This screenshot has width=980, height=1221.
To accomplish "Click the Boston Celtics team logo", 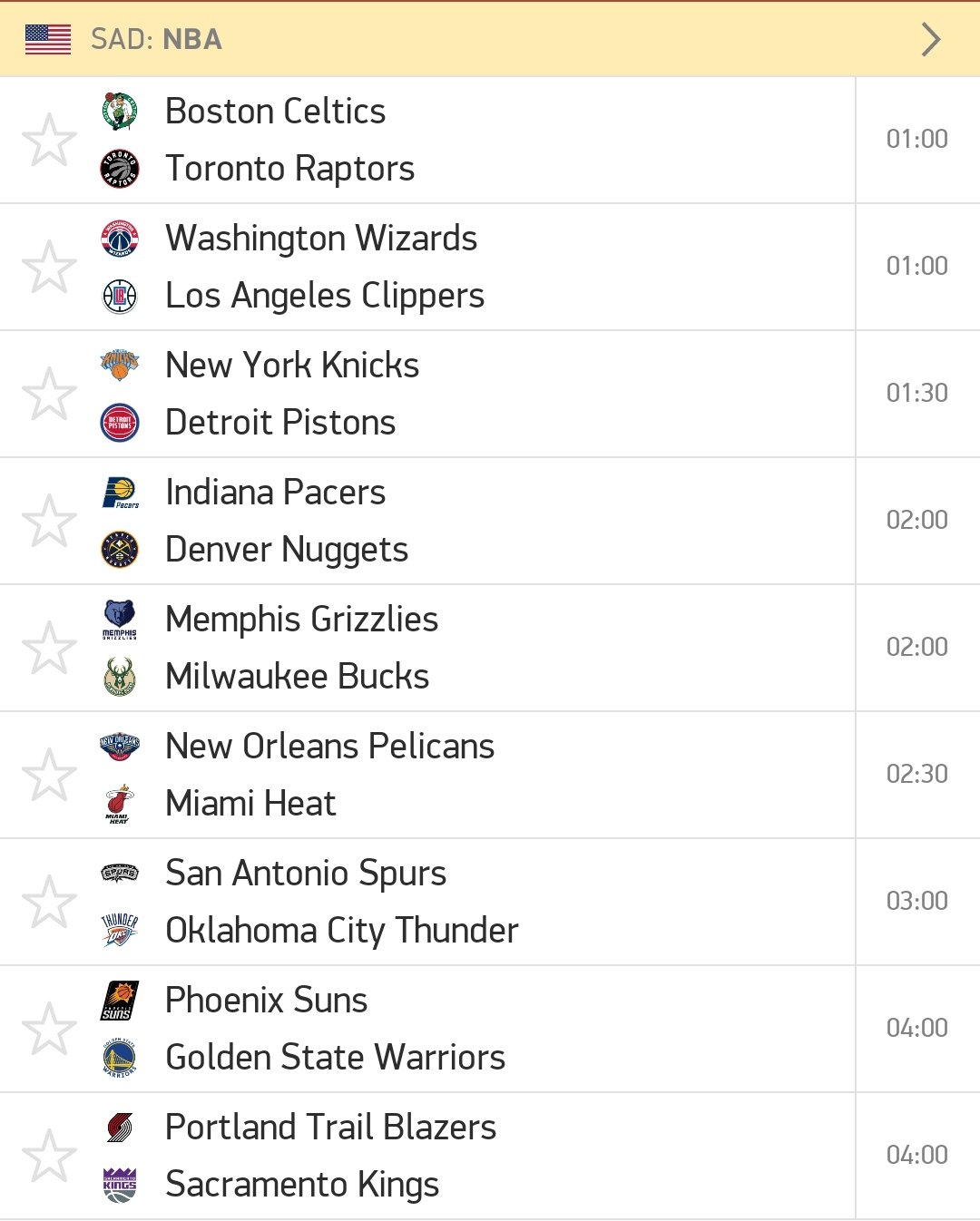I will coord(120,112).
